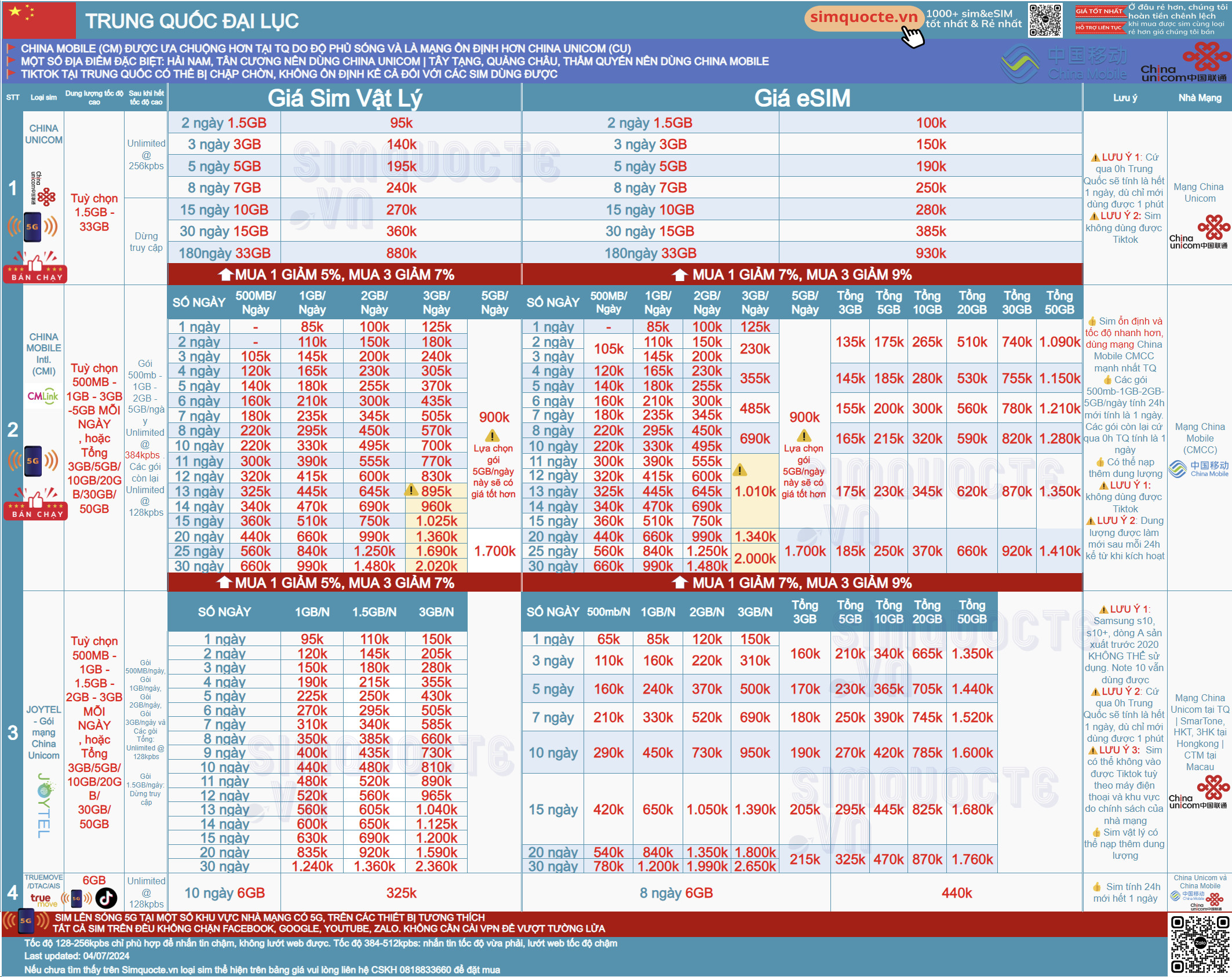Click the Nhà Mạng column header
Image resolution: width=1232 pixels, height=977 pixels.
1200,98
